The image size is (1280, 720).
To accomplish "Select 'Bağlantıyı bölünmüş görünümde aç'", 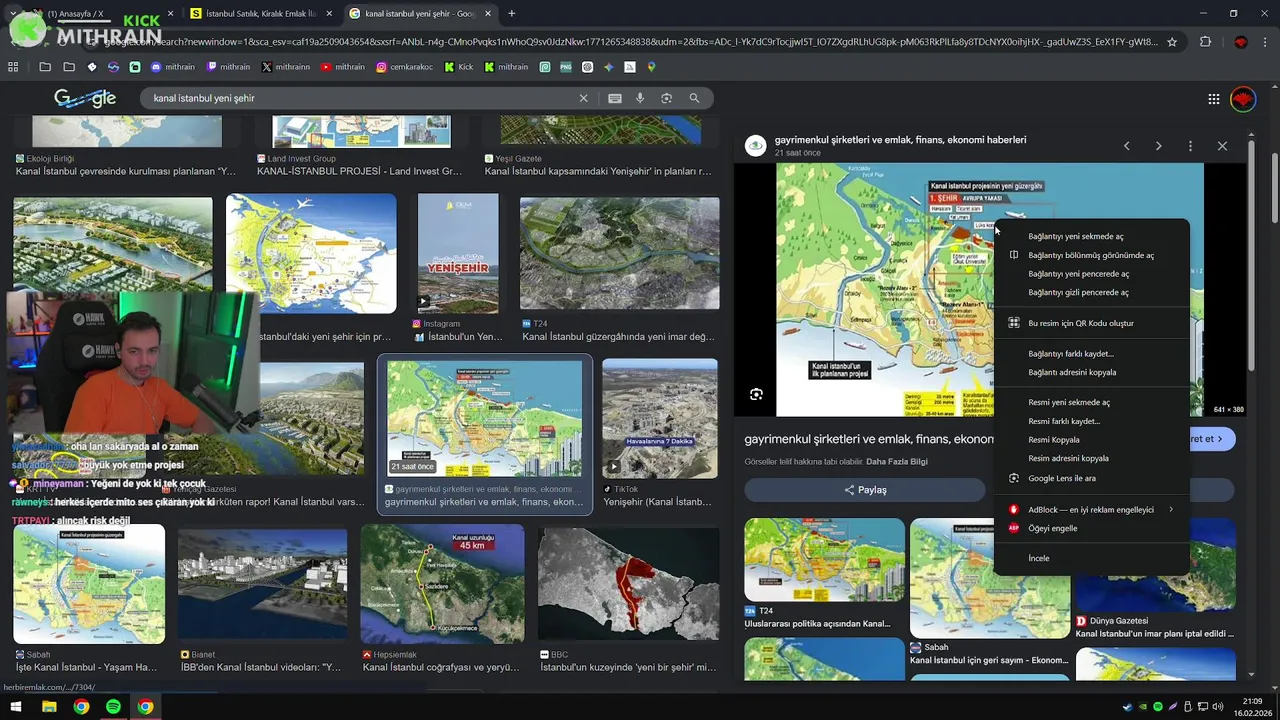I will point(1092,255).
